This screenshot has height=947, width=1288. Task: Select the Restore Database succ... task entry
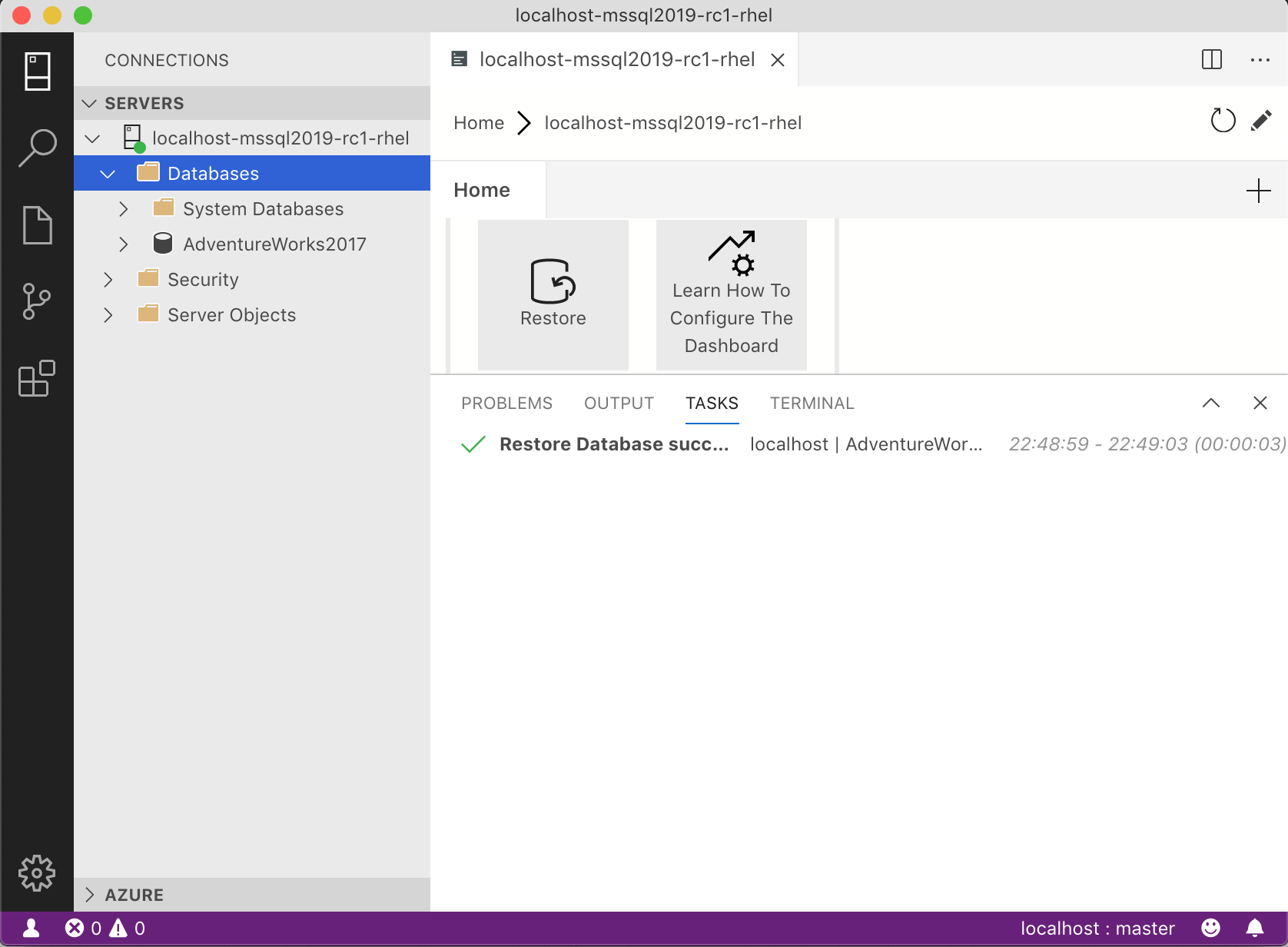pos(614,444)
